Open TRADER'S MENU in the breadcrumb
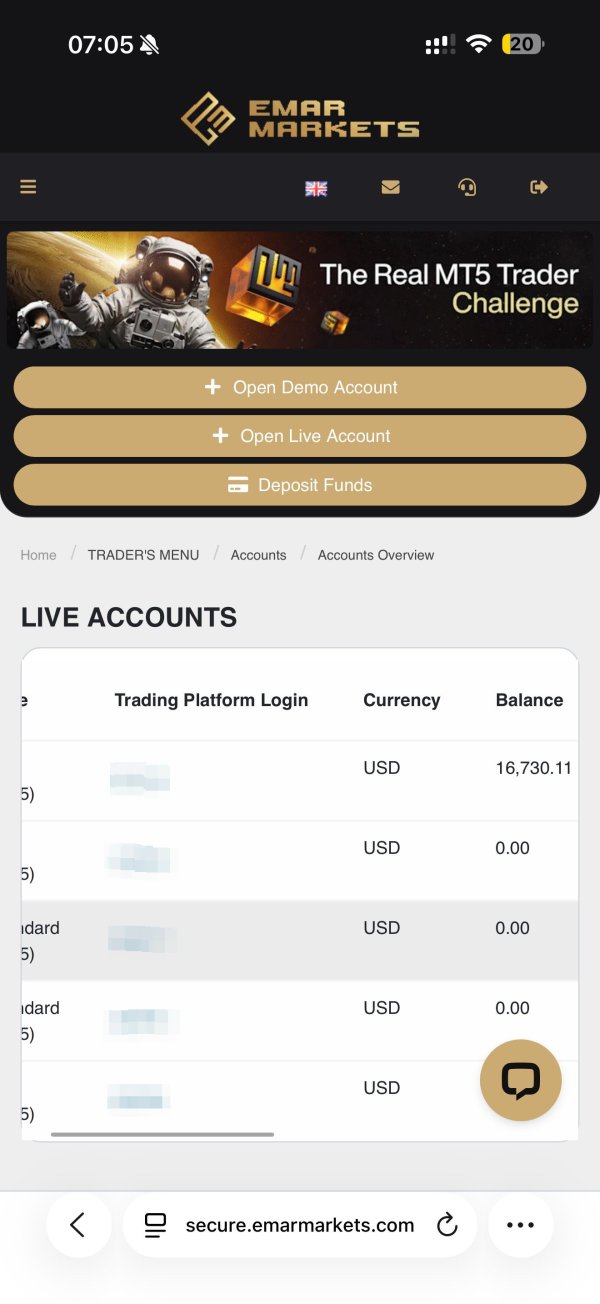This screenshot has width=600, height=1304. pos(143,555)
